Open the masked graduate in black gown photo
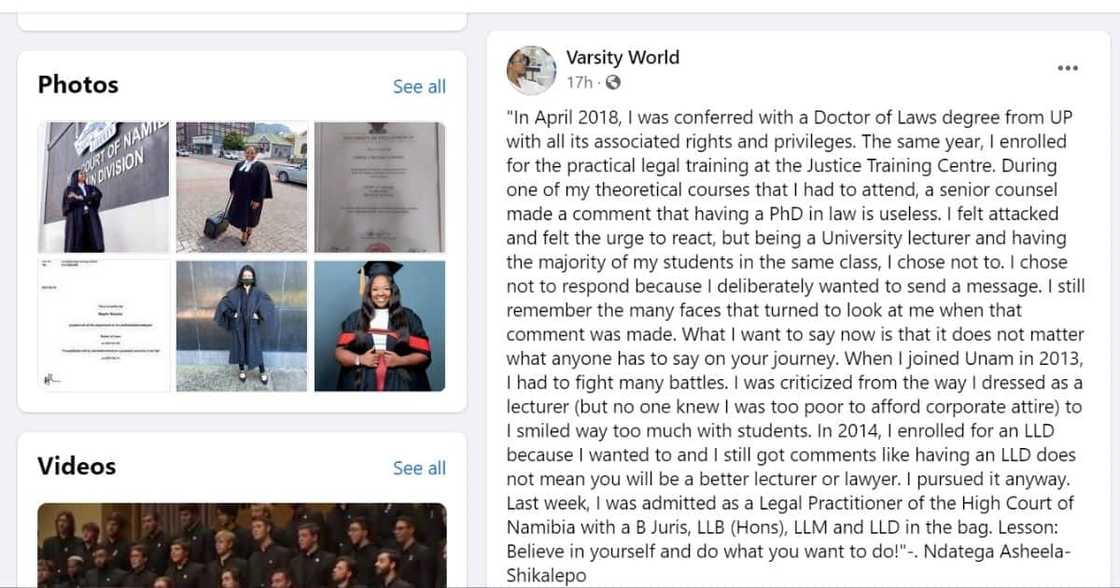Image resolution: width=1120 pixels, height=588 pixels. pyautogui.click(x=241, y=326)
